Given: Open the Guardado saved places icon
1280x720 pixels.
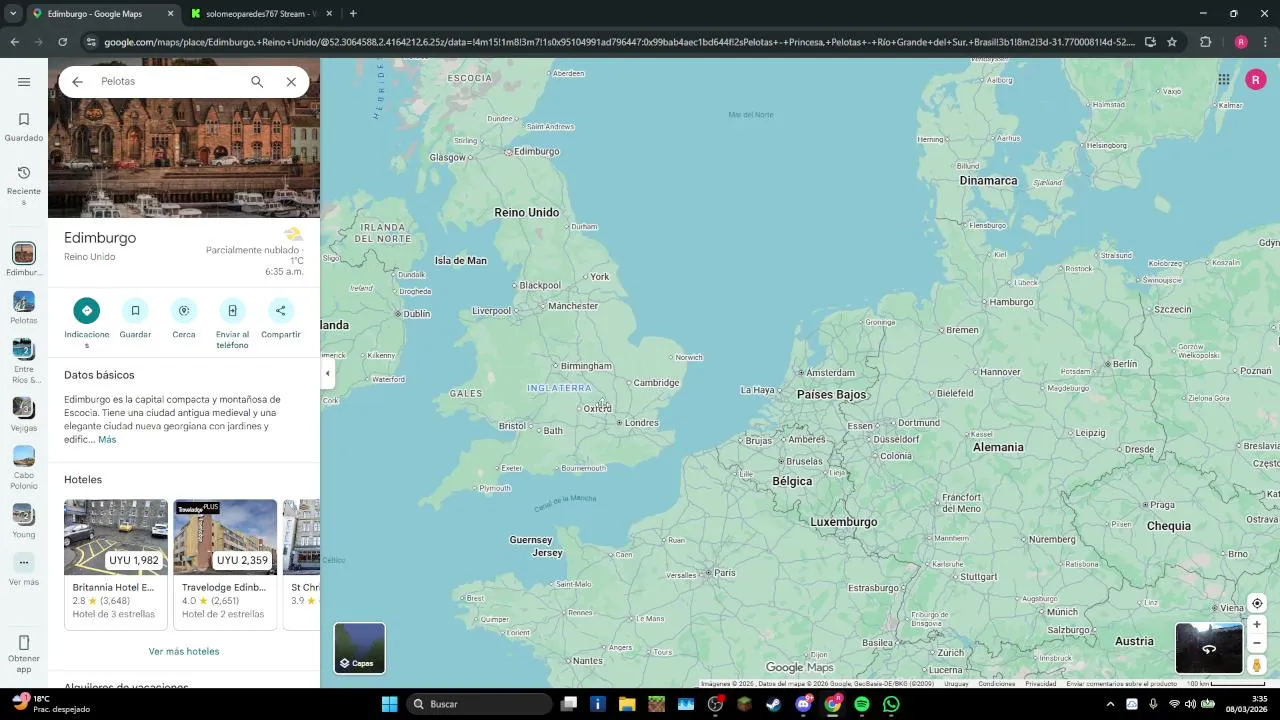Looking at the screenshot, I should [24, 119].
